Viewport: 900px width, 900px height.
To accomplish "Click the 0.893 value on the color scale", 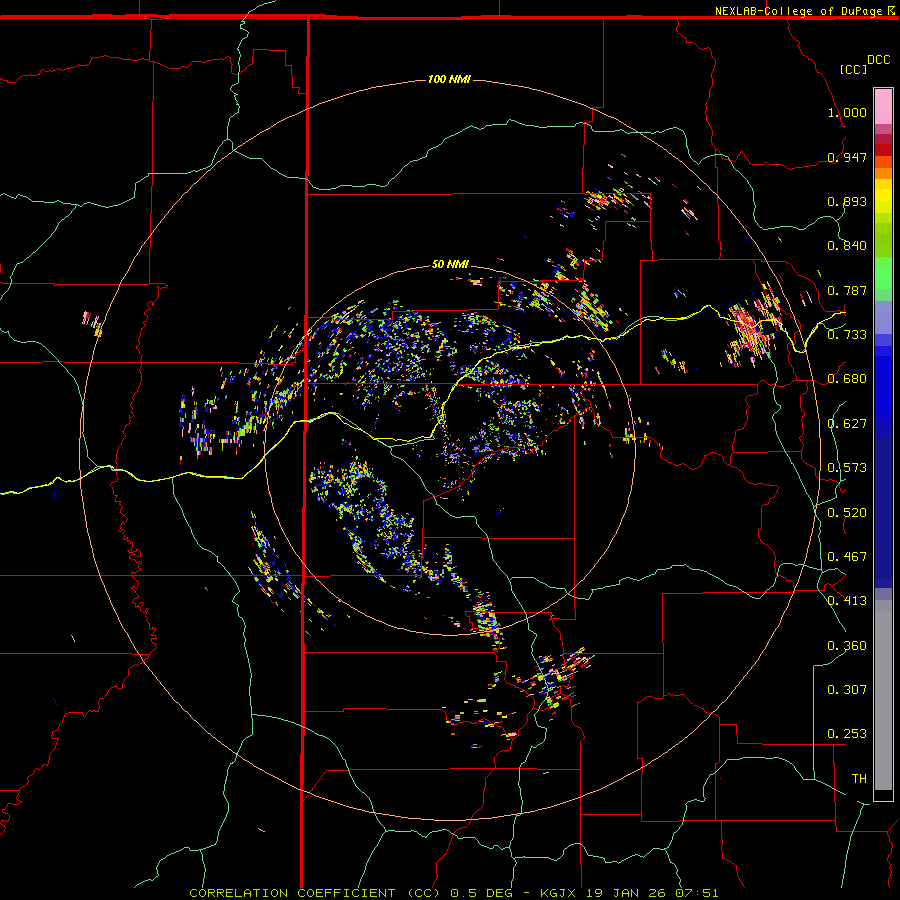I will pyautogui.click(x=847, y=201).
